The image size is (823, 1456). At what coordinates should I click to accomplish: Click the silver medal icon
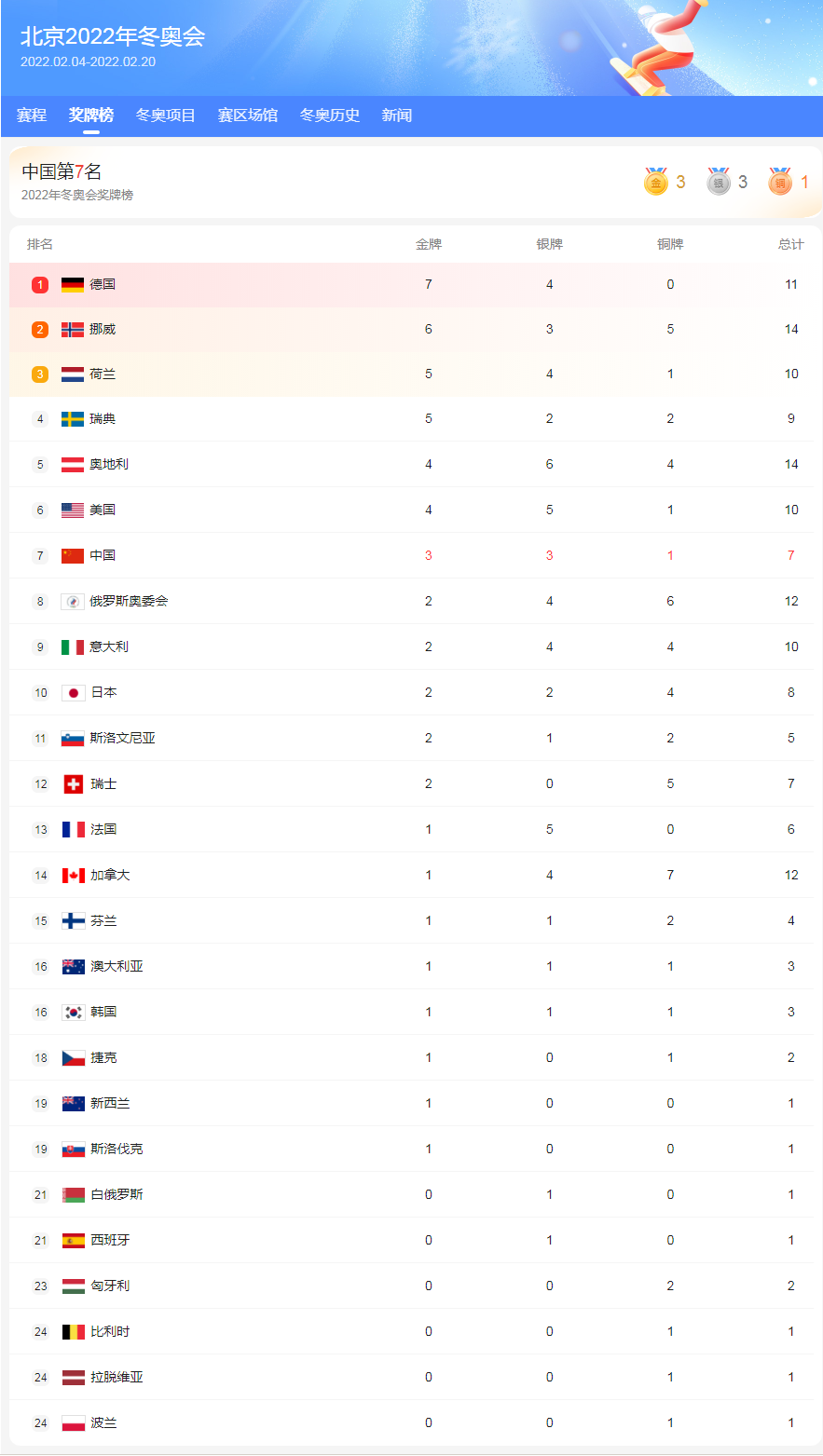719,182
